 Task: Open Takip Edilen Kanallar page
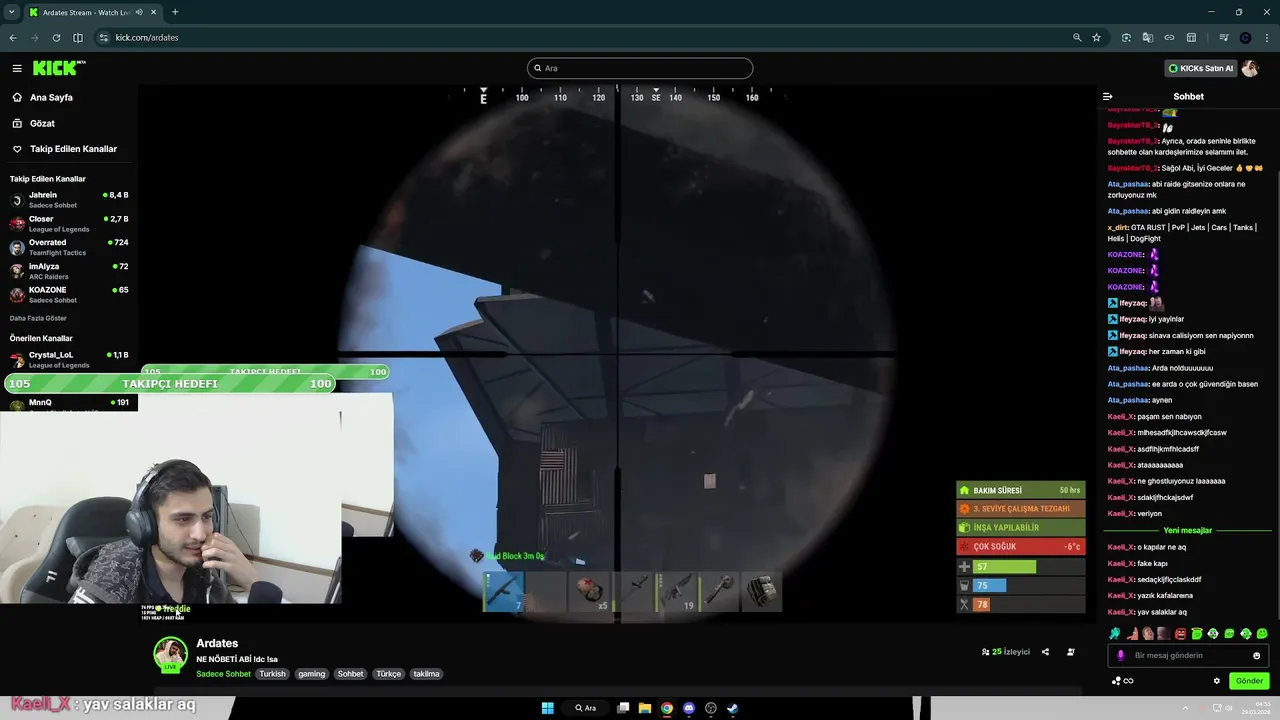click(64, 149)
